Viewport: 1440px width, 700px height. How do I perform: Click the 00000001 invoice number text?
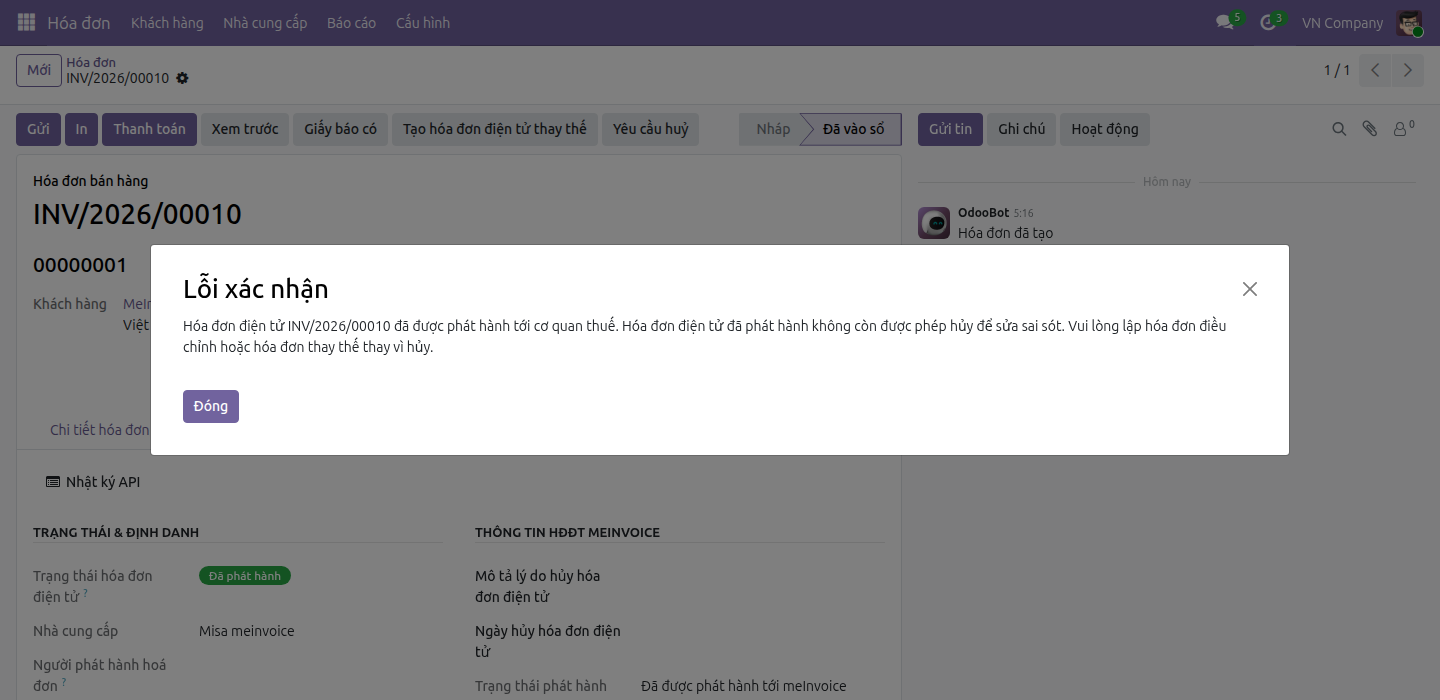[80, 265]
